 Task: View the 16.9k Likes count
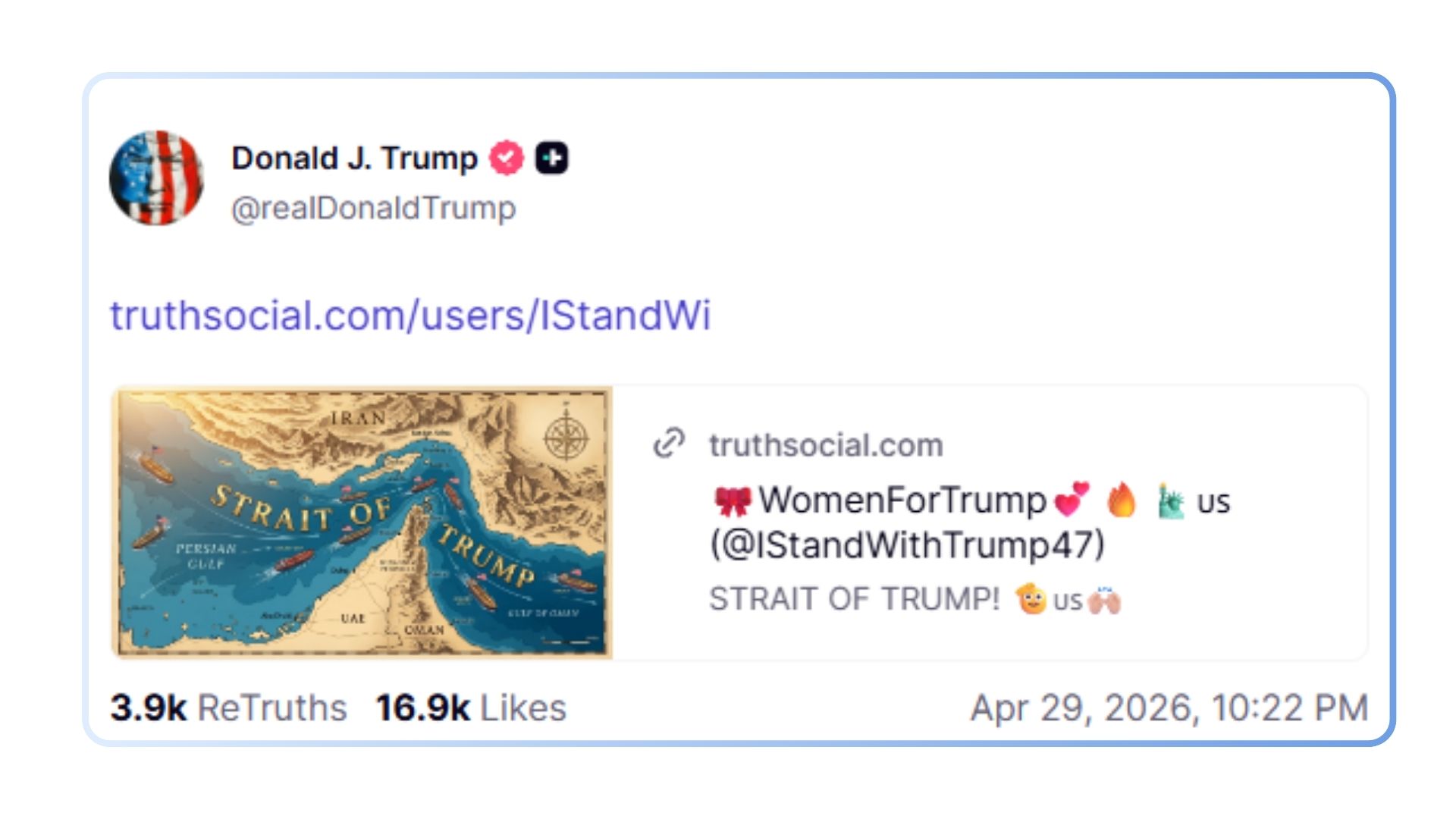coord(471,708)
